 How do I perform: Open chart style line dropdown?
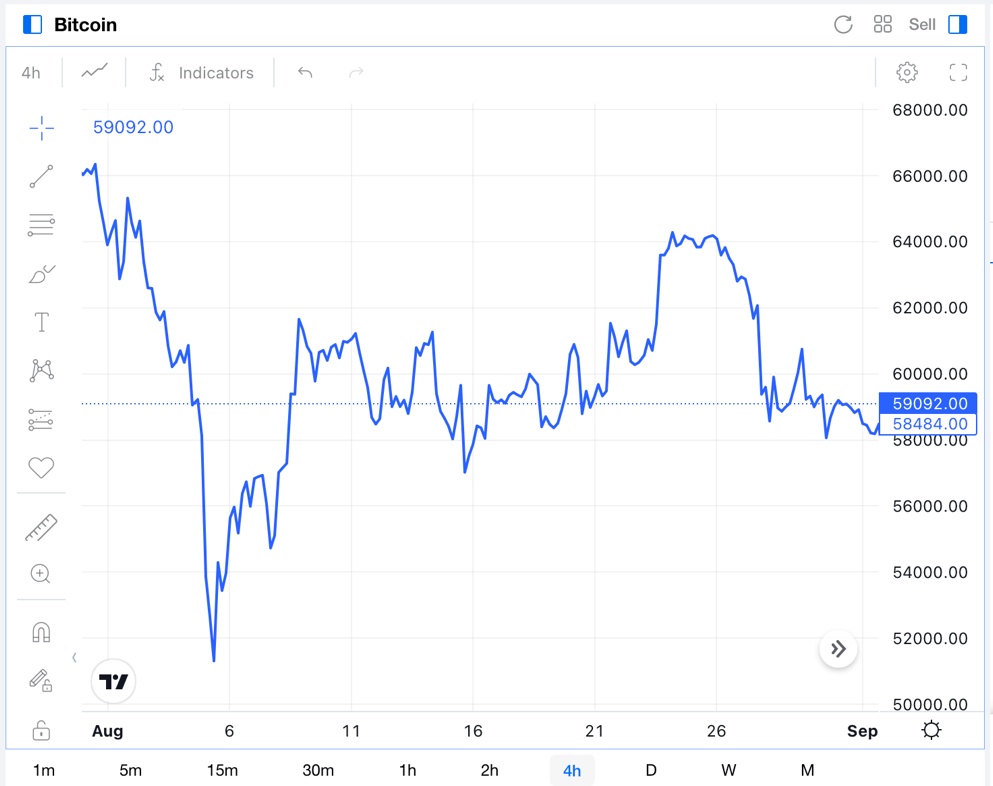[95, 72]
